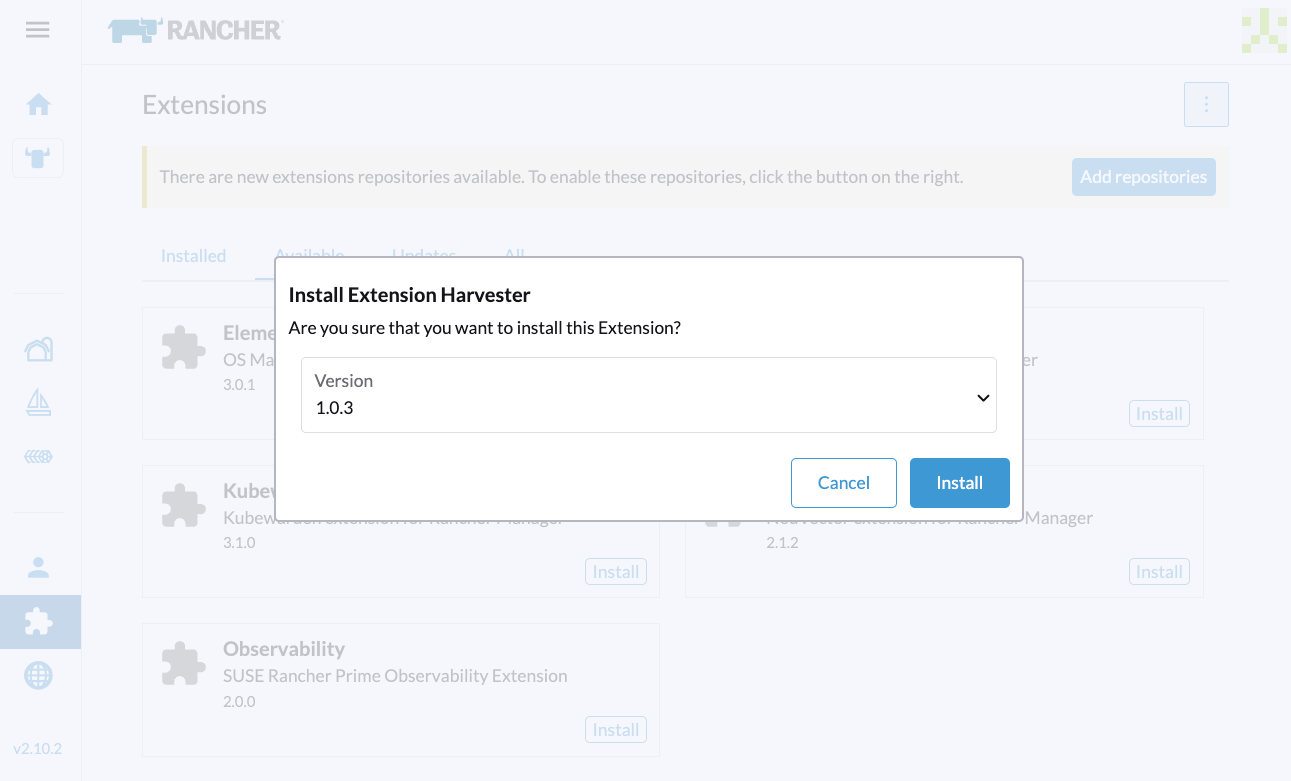
Task: Click Add repositories in the banner
Action: [x=1143, y=176]
